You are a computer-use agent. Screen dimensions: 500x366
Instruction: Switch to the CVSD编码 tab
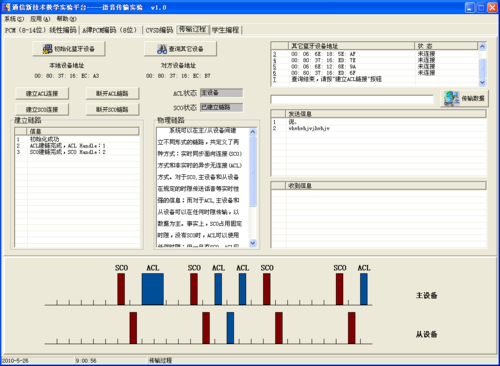pos(159,30)
